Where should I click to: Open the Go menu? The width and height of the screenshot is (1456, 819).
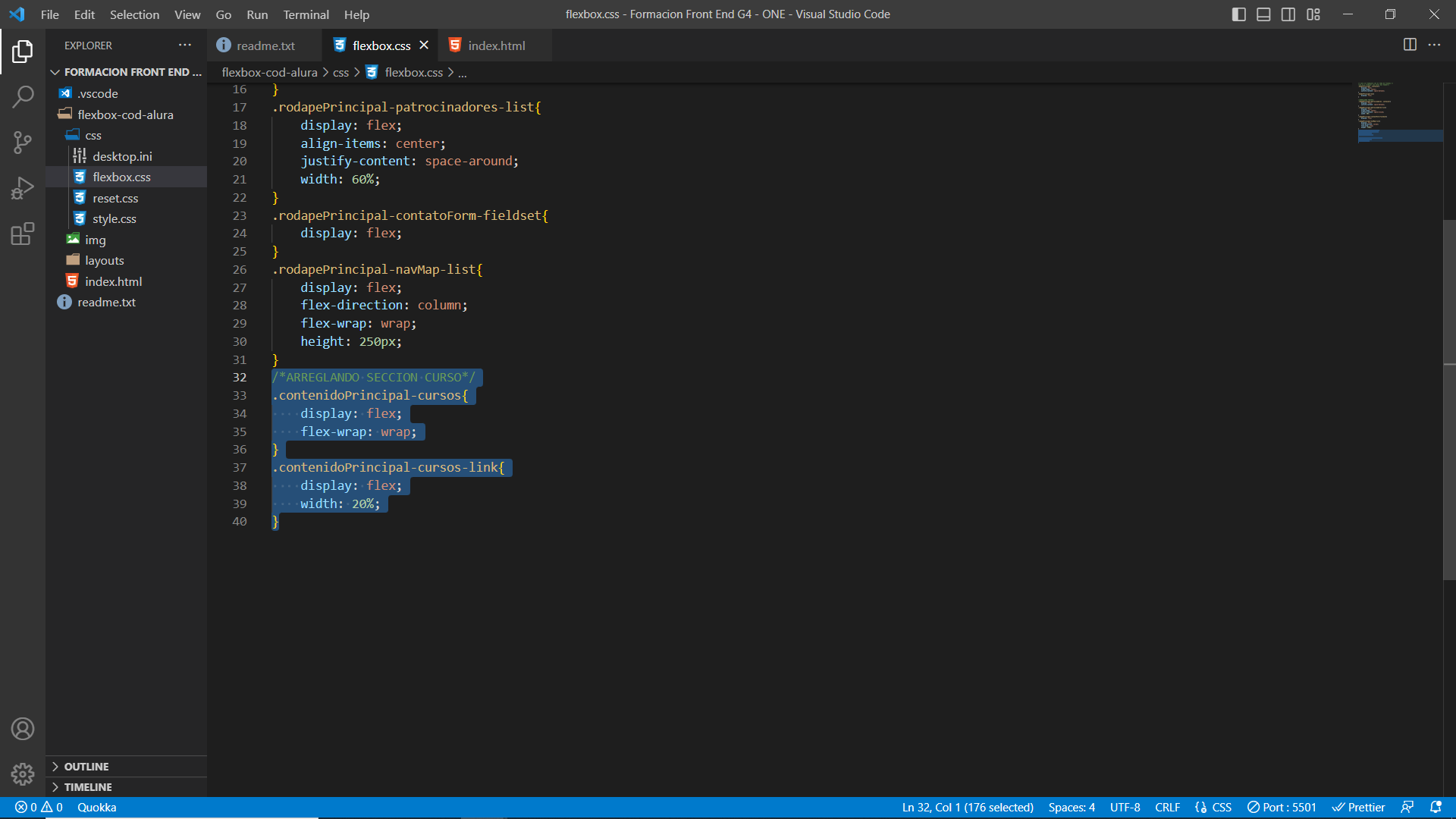pos(224,14)
